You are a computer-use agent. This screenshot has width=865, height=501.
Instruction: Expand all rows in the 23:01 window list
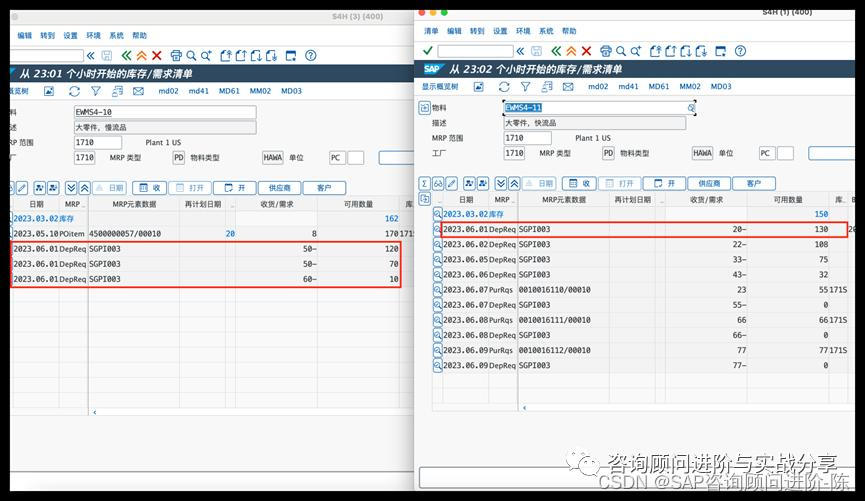coord(71,188)
